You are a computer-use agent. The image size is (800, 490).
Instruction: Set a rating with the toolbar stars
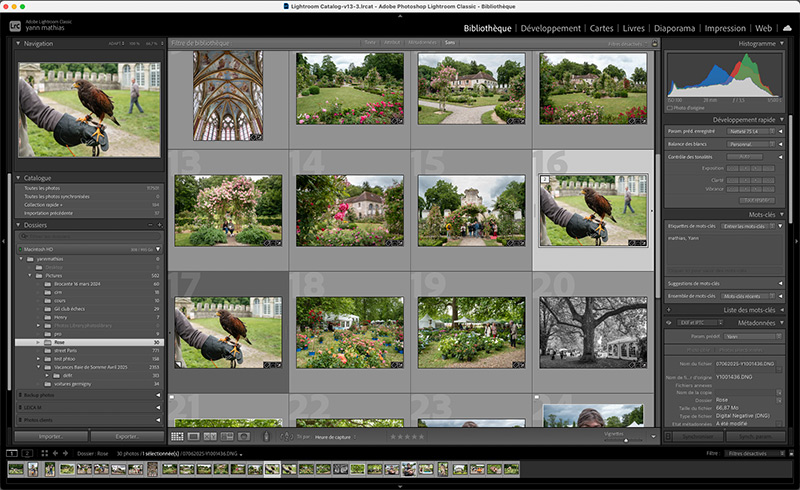407,436
